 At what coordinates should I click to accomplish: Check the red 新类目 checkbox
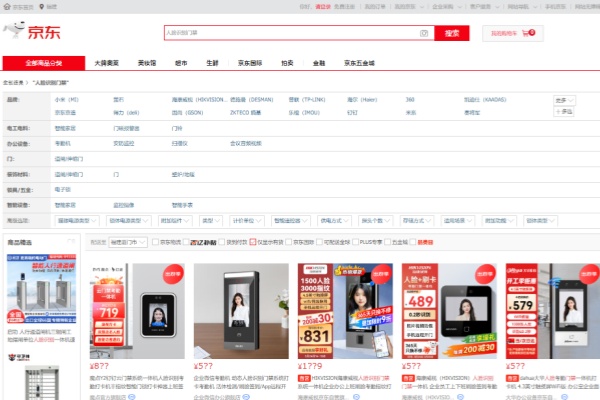pos(412,242)
